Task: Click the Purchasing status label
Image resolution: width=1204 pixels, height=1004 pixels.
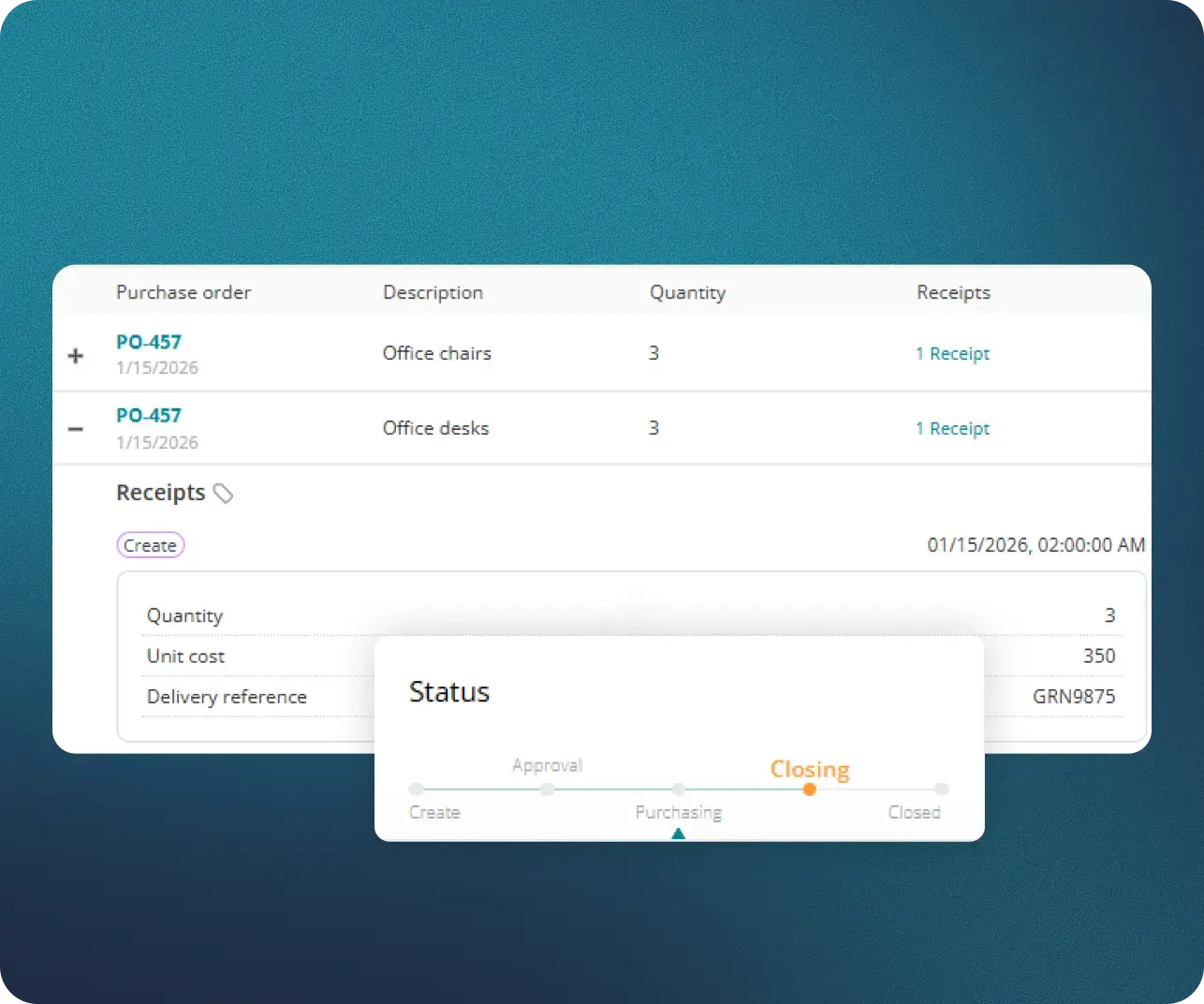Action: (x=679, y=812)
